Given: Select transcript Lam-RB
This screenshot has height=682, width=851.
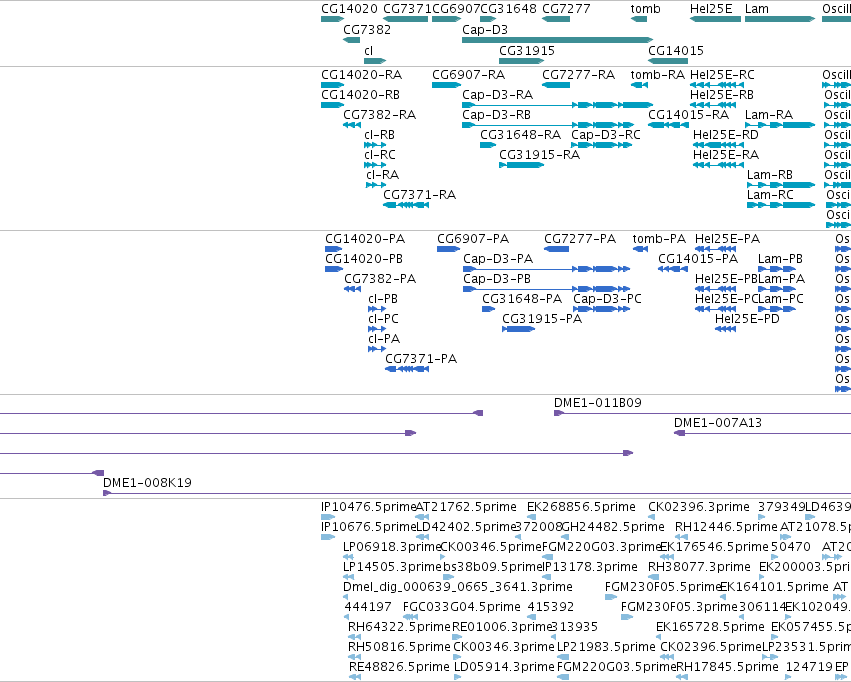Looking at the screenshot, I should [770, 175].
